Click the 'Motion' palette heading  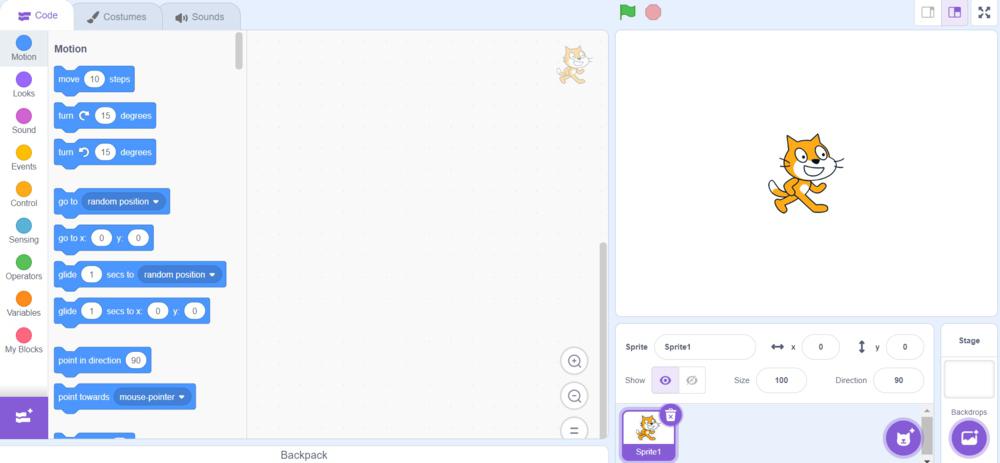coord(70,48)
